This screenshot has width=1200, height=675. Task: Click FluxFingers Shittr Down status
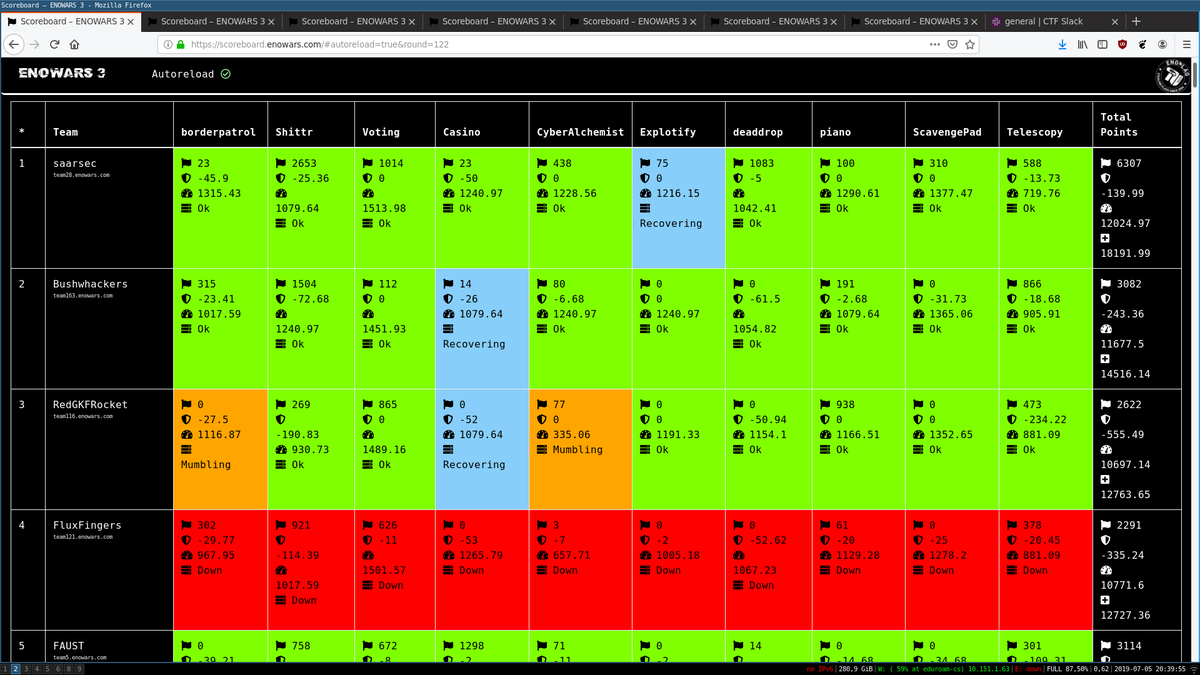pyautogui.click(x=304, y=601)
